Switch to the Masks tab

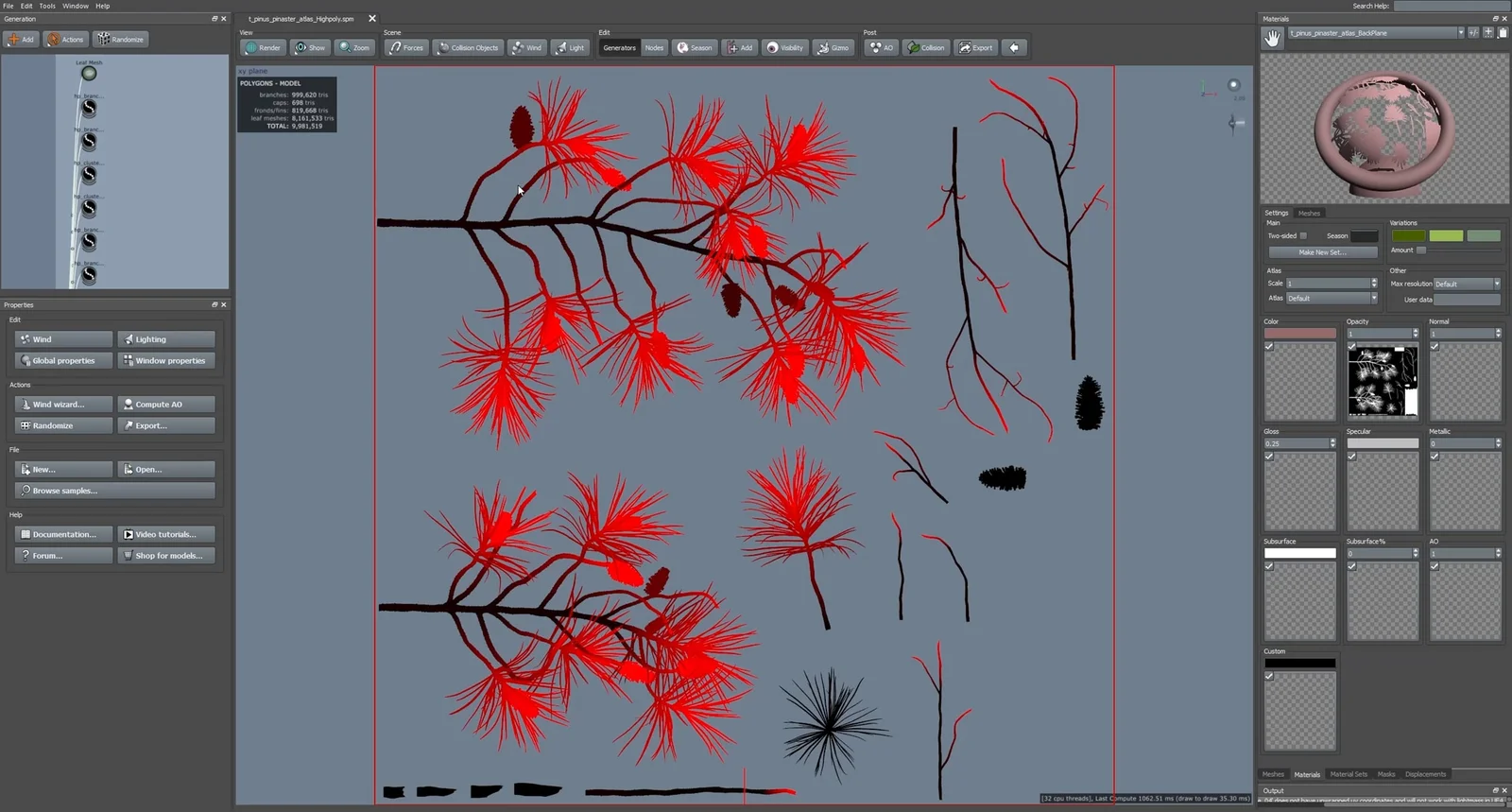tap(1386, 774)
